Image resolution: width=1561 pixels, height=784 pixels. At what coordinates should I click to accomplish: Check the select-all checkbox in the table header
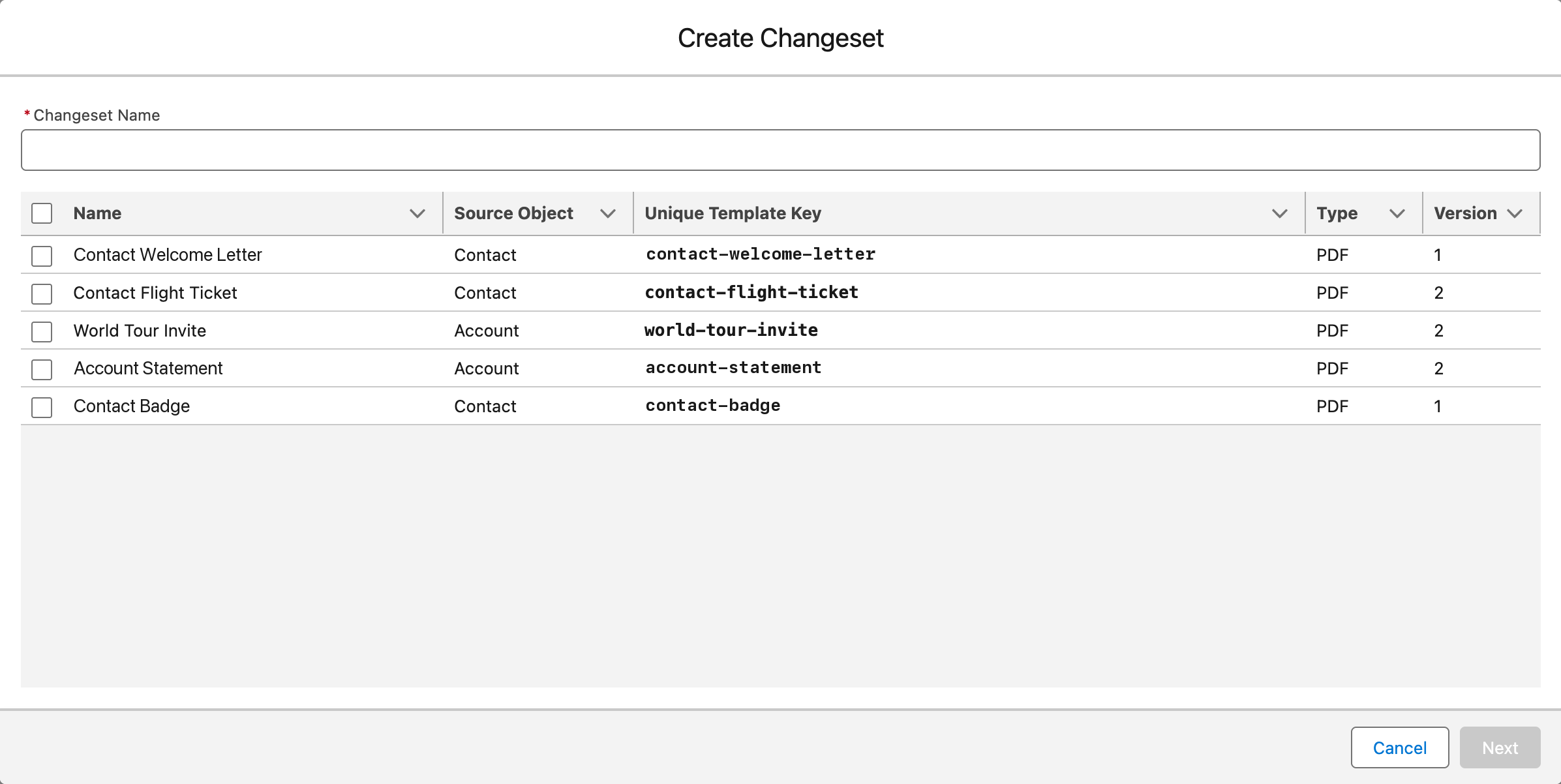[42, 213]
